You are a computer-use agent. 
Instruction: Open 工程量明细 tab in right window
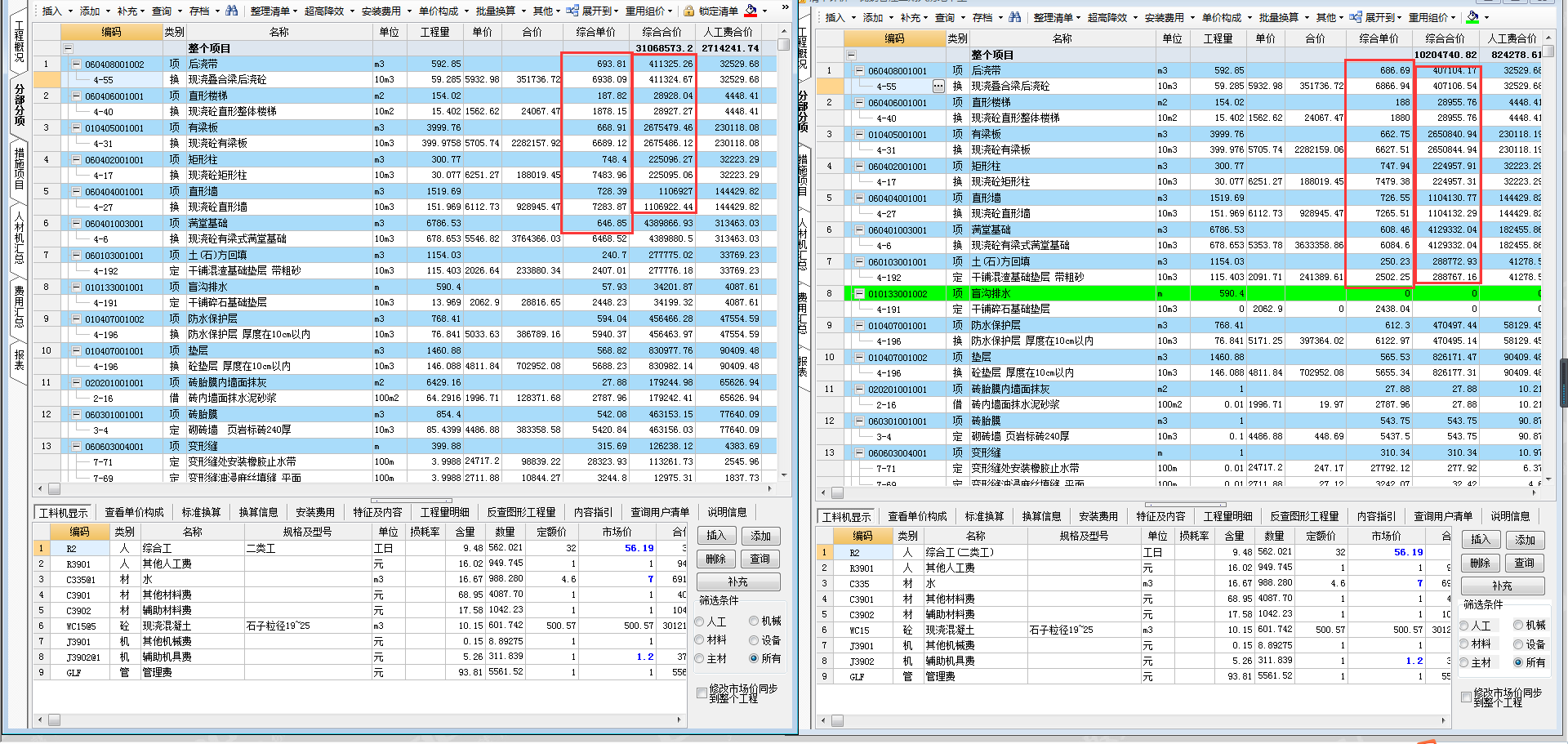click(x=1229, y=516)
